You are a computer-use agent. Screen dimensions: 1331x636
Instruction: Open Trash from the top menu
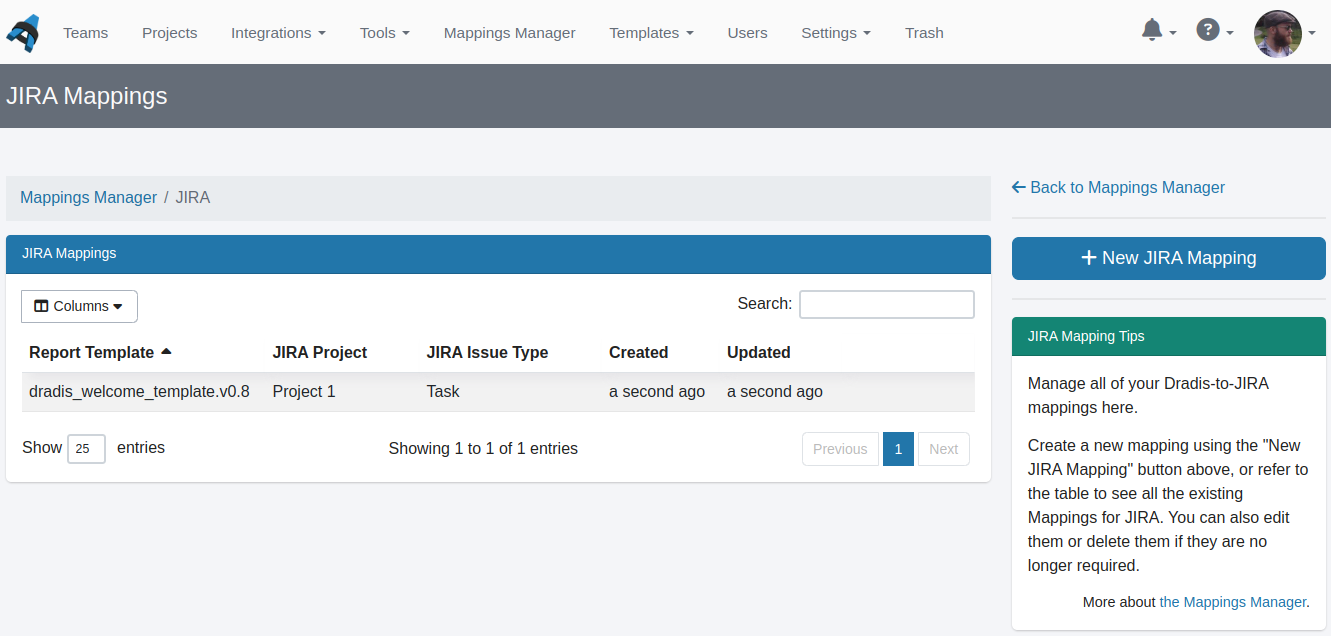(x=923, y=32)
